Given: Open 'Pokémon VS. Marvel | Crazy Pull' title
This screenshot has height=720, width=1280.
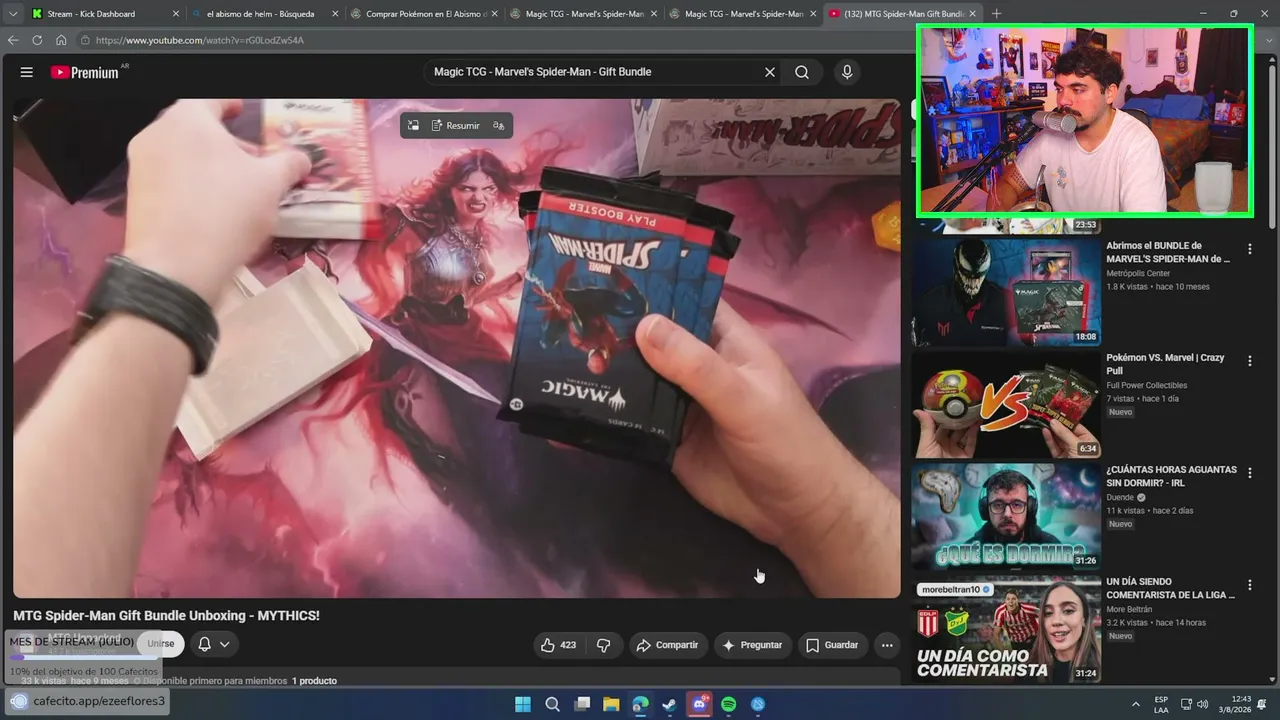Looking at the screenshot, I should coord(1165,364).
